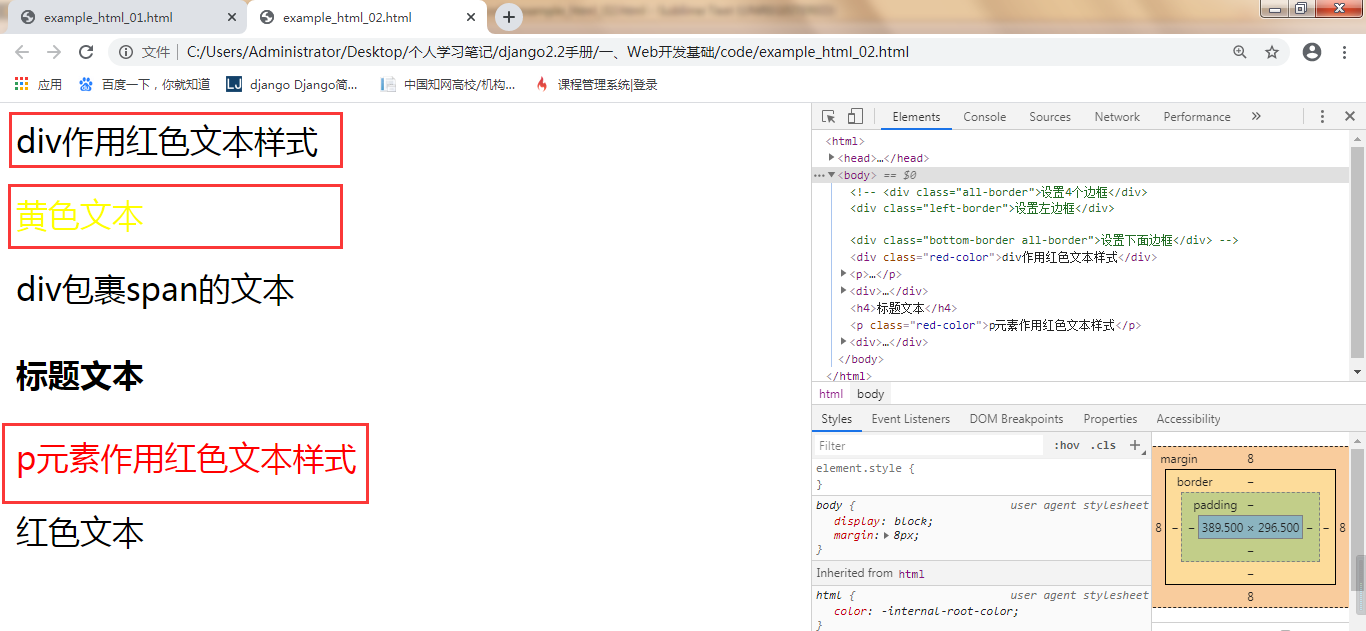The height and width of the screenshot is (631, 1366).
Task: Reload the current page
Action: coord(86,52)
